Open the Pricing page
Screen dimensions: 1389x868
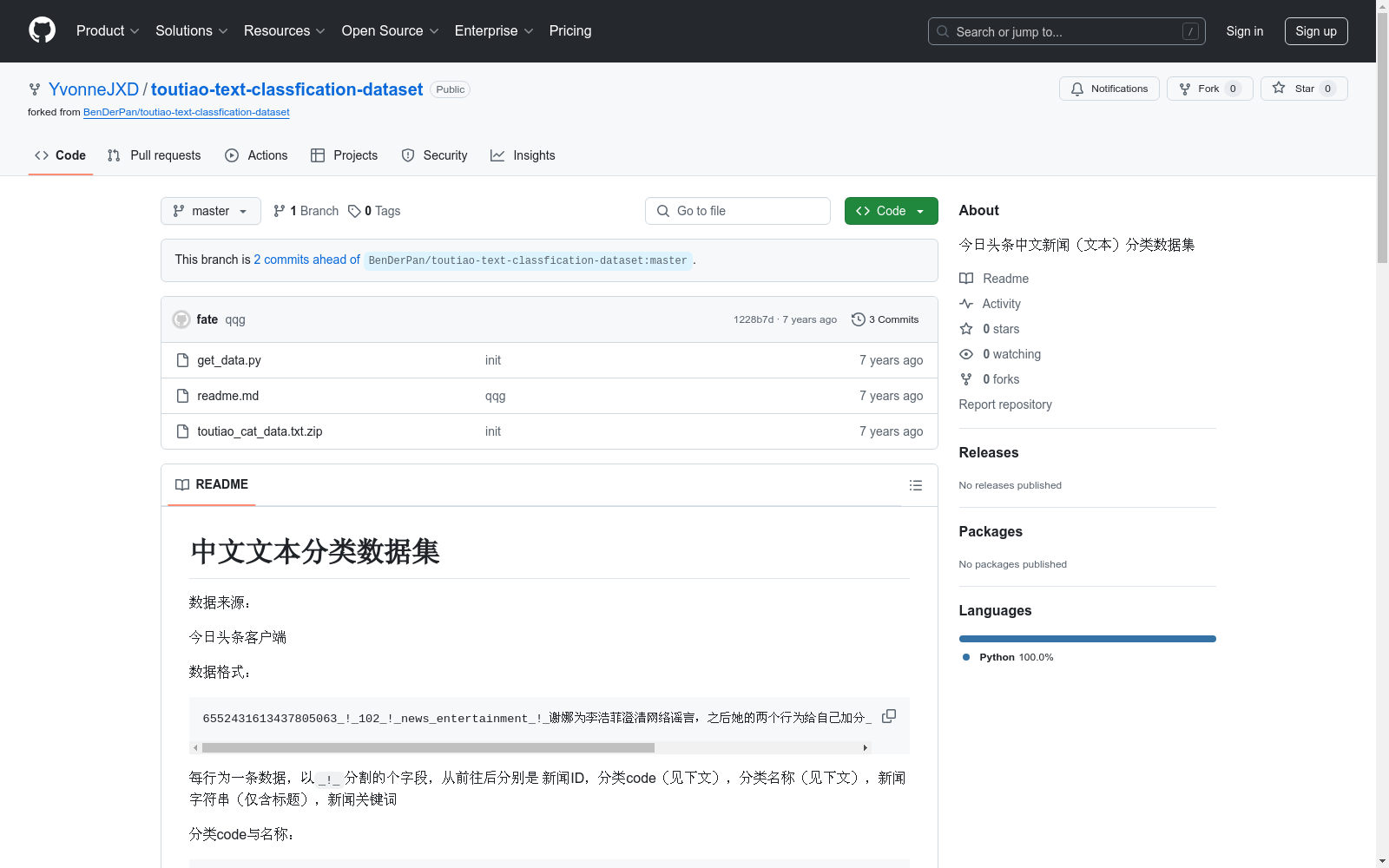pos(570,31)
